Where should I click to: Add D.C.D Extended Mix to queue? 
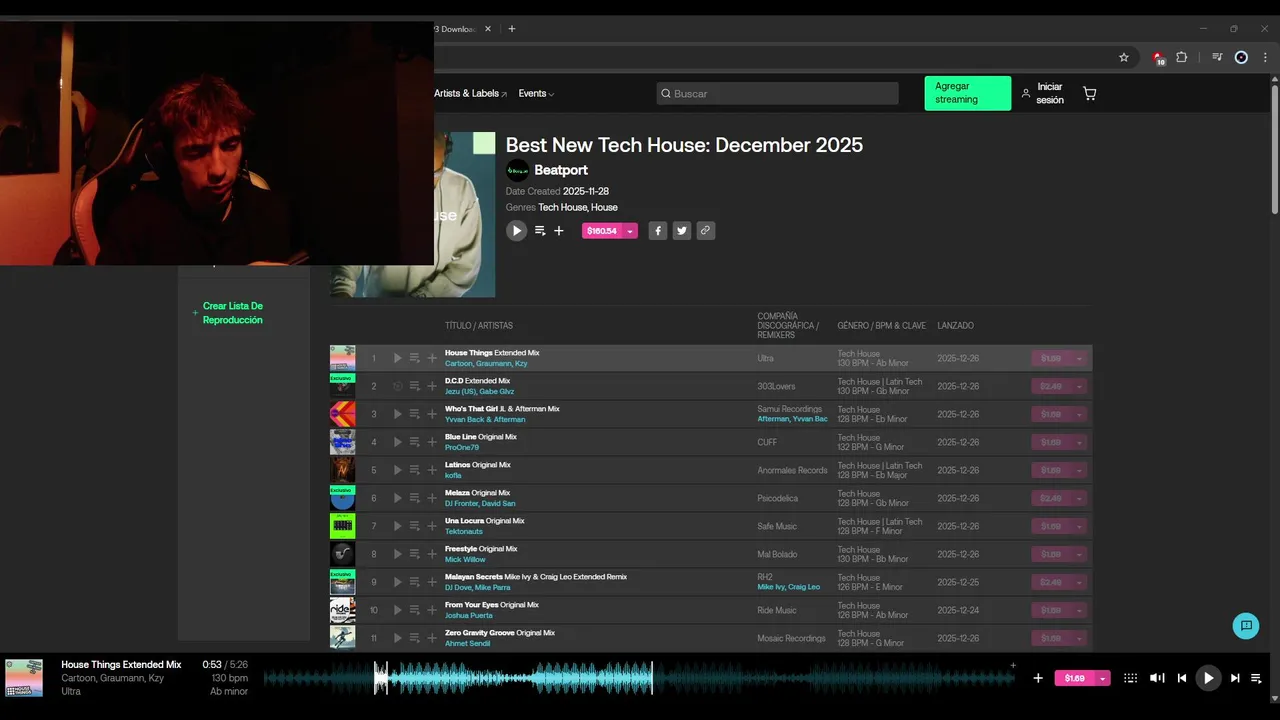pyautogui.click(x=415, y=386)
